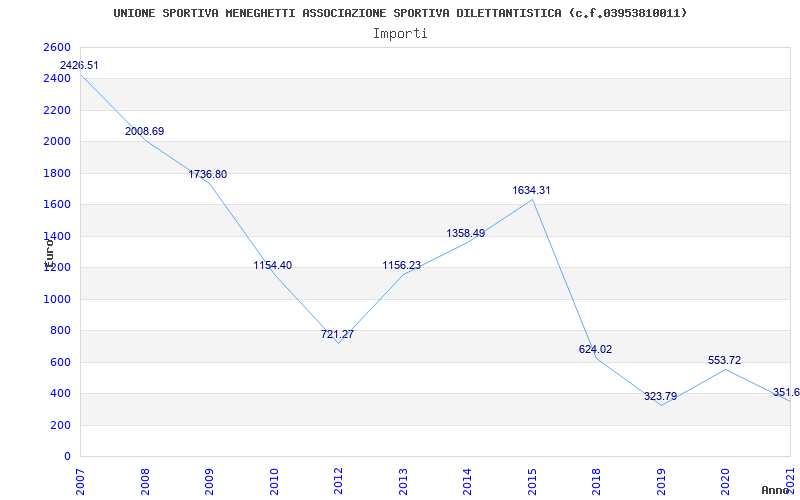Screen dimensions: 800x500
Task: Click y-axis value 1400
Action: [58, 236]
